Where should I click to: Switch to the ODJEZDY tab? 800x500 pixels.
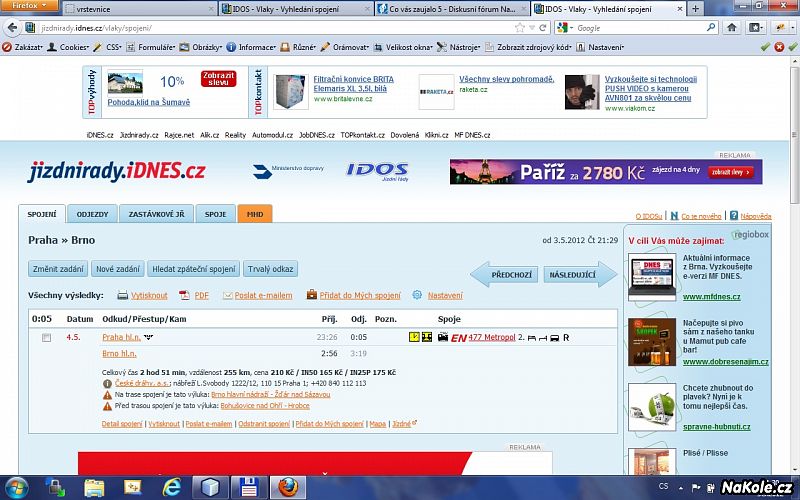[92, 214]
